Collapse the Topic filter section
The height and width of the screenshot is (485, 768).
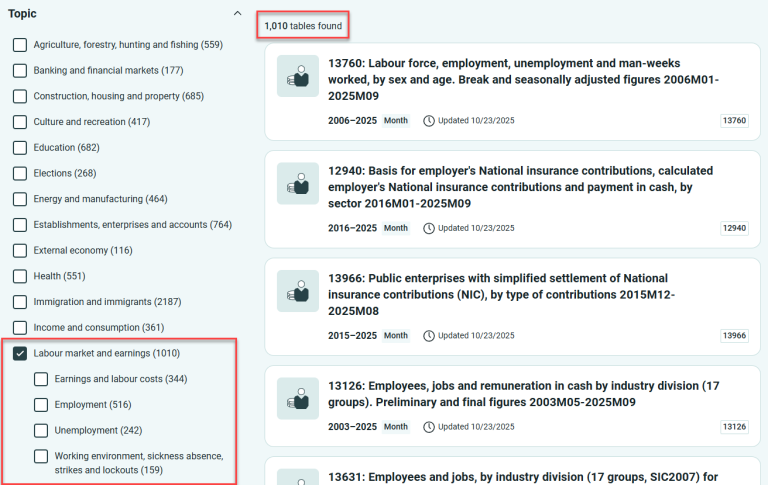pos(238,13)
